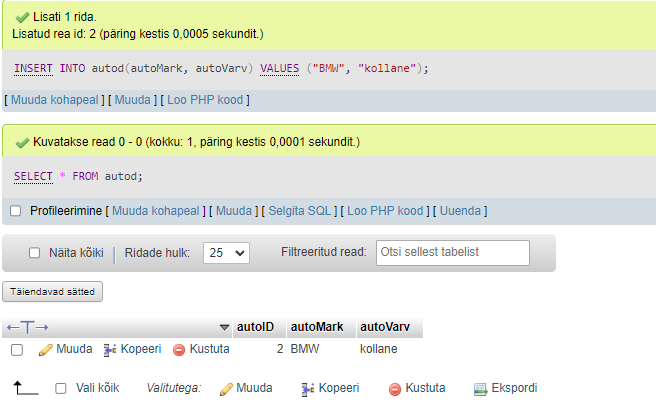Click the Täiendavad sätted button
Viewport: 656px width, 407px height.
point(52,292)
